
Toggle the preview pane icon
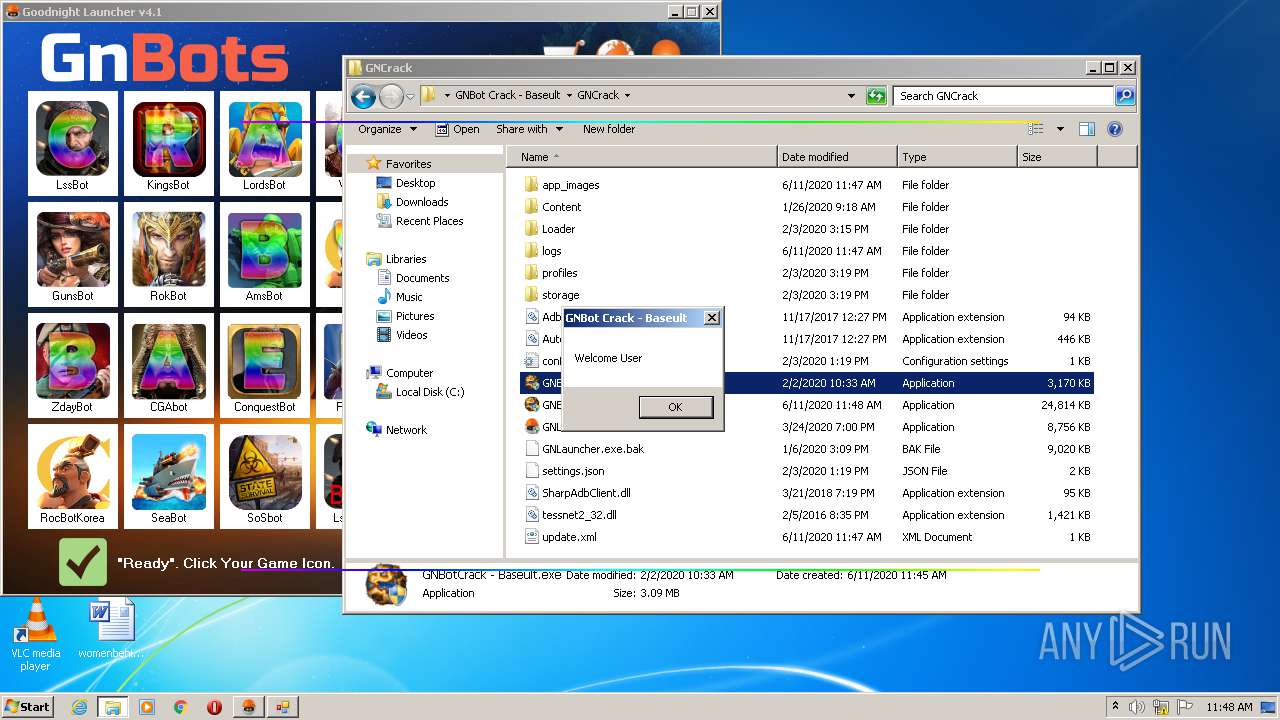[x=1087, y=129]
